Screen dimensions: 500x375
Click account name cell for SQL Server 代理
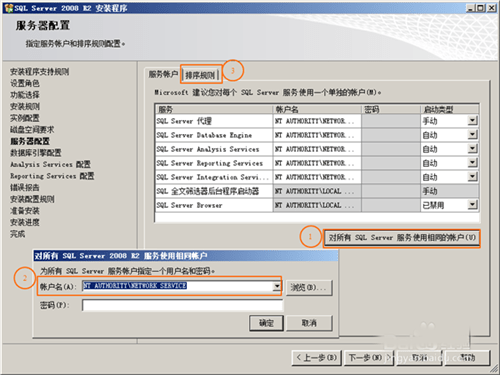point(317,121)
